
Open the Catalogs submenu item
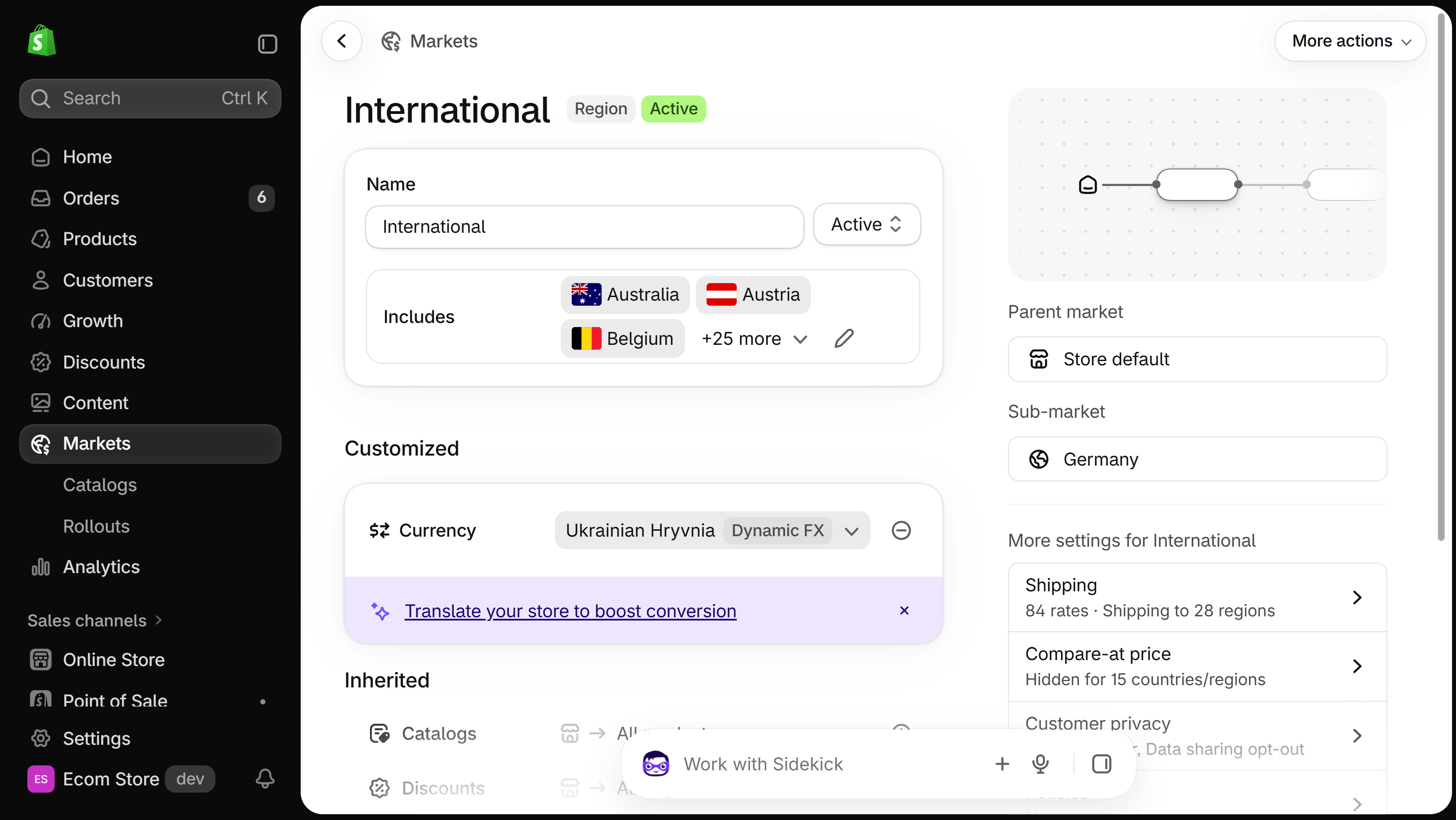click(x=100, y=485)
